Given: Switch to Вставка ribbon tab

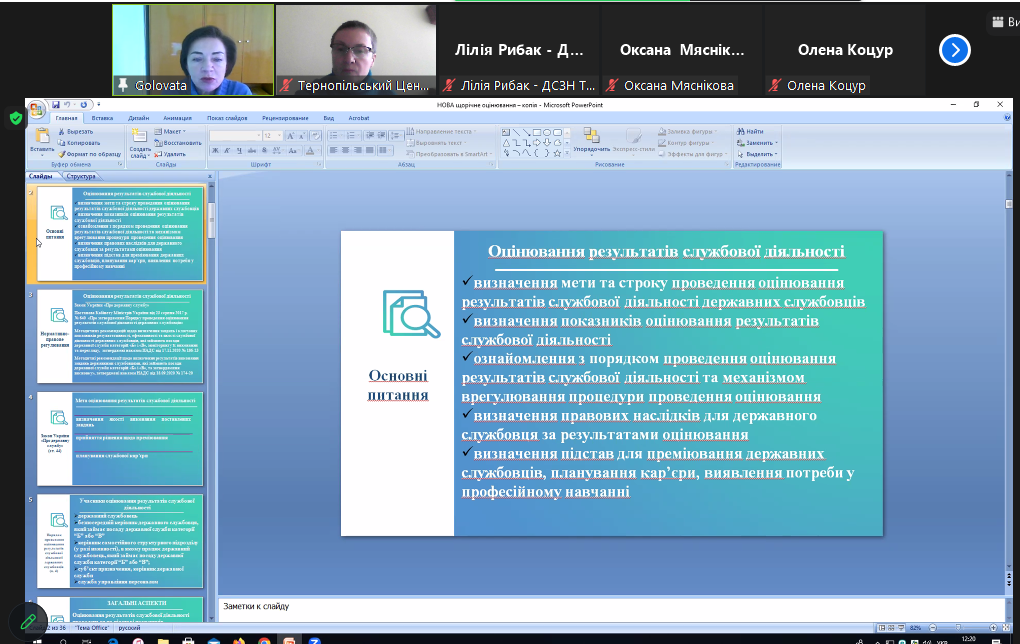Looking at the screenshot, I should (102, 118).
